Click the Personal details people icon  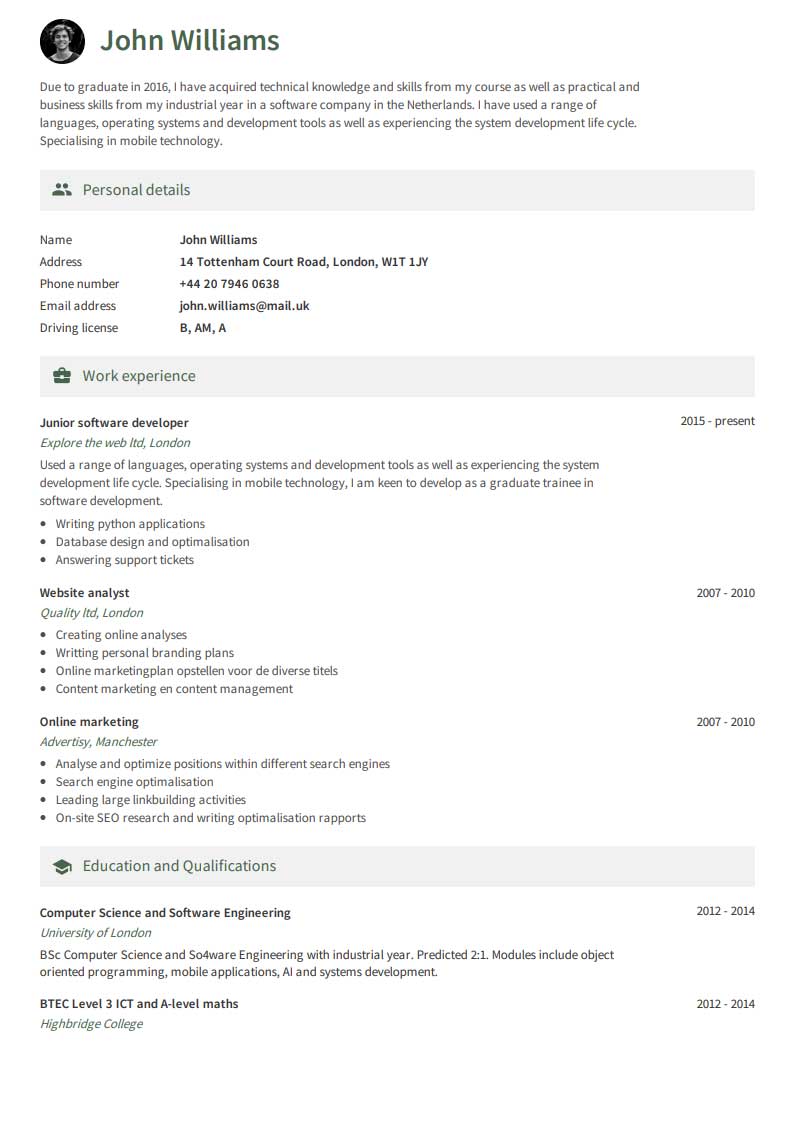[62, 190]
